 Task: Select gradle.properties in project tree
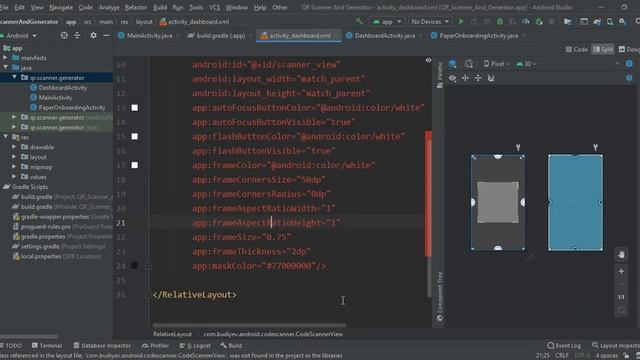coord(43,236)
